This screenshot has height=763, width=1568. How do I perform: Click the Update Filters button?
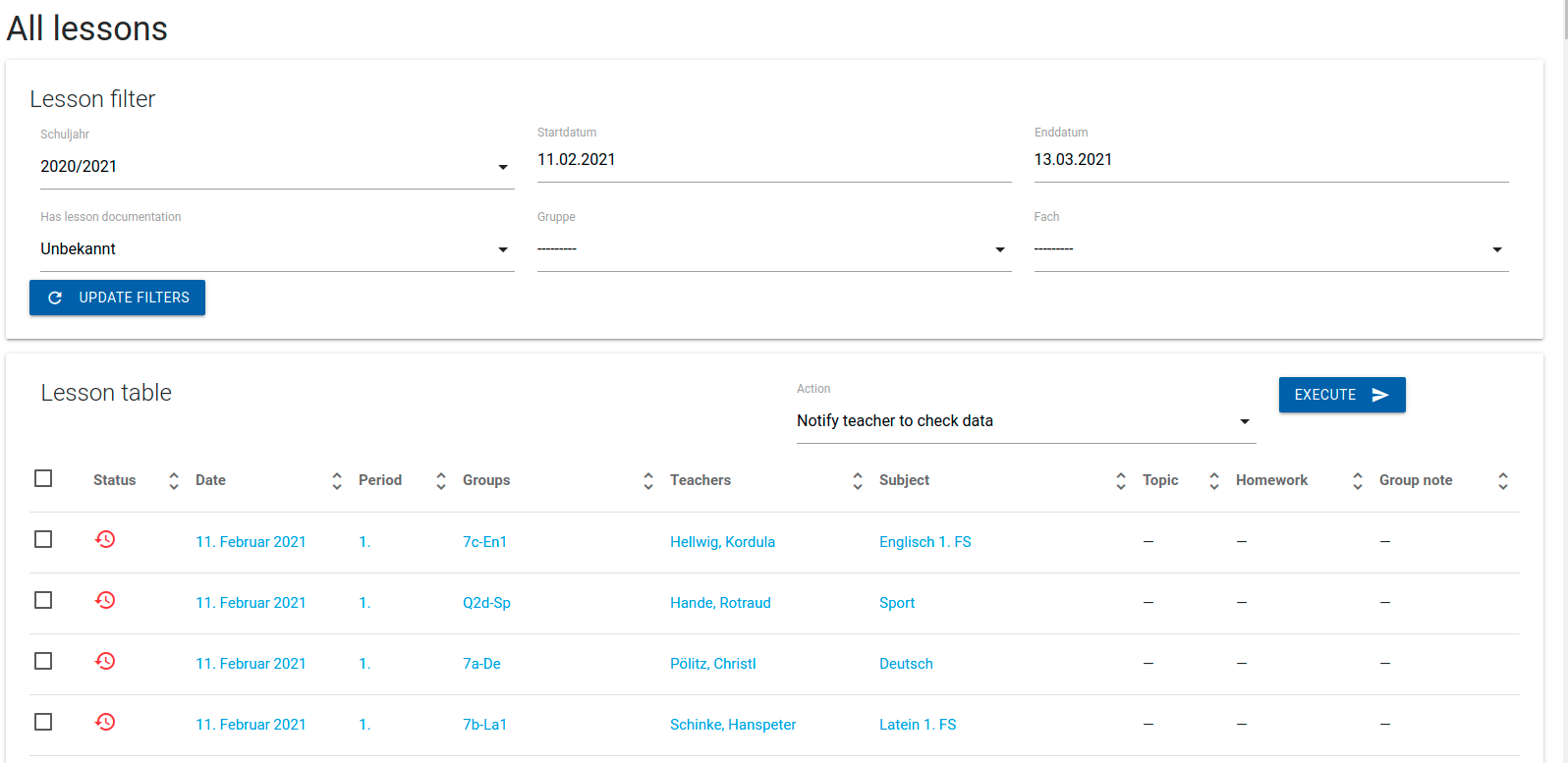coord(117,298)
